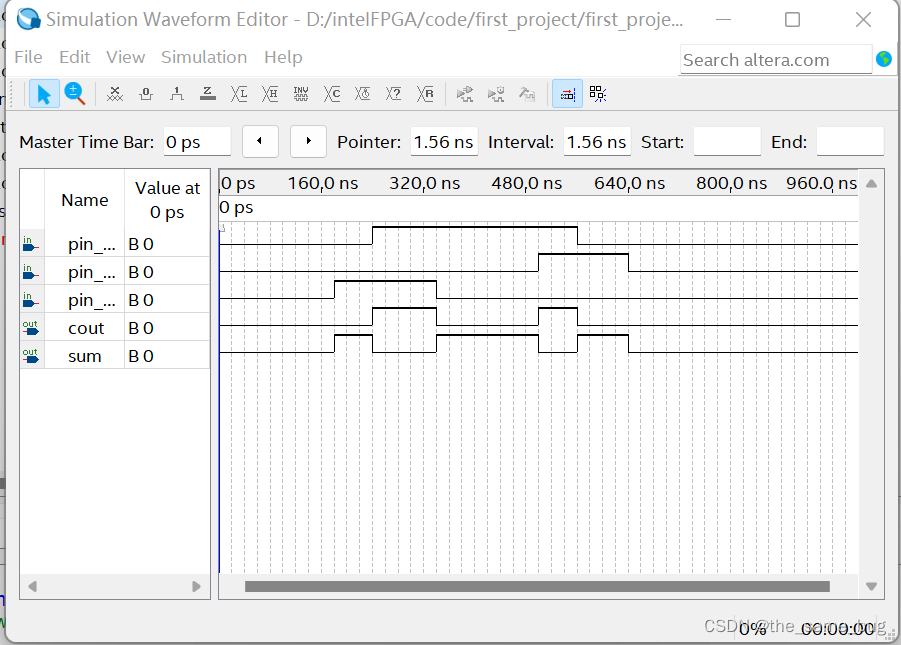901x645 pixels.
Task: Activate the Zoom tool magnifier
Action: point(75,94)
